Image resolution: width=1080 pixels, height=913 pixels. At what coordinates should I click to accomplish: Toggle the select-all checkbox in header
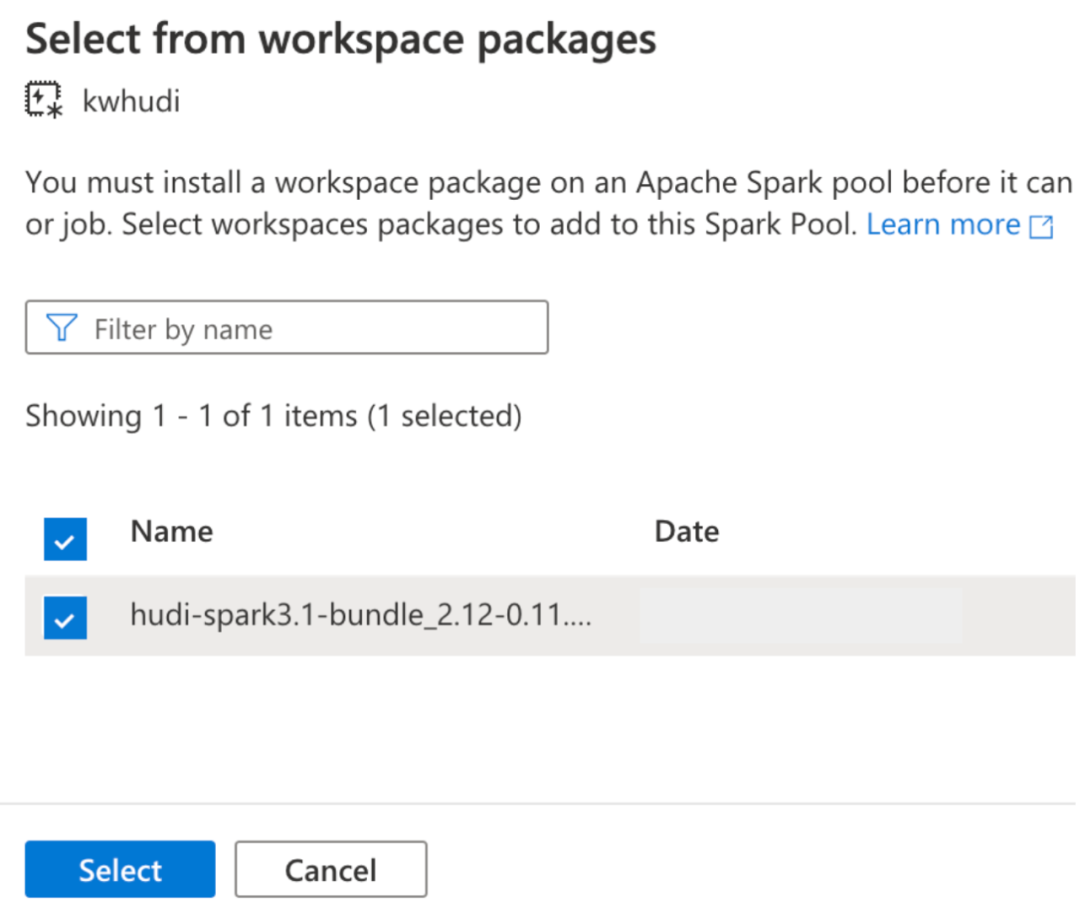(65, 540)
